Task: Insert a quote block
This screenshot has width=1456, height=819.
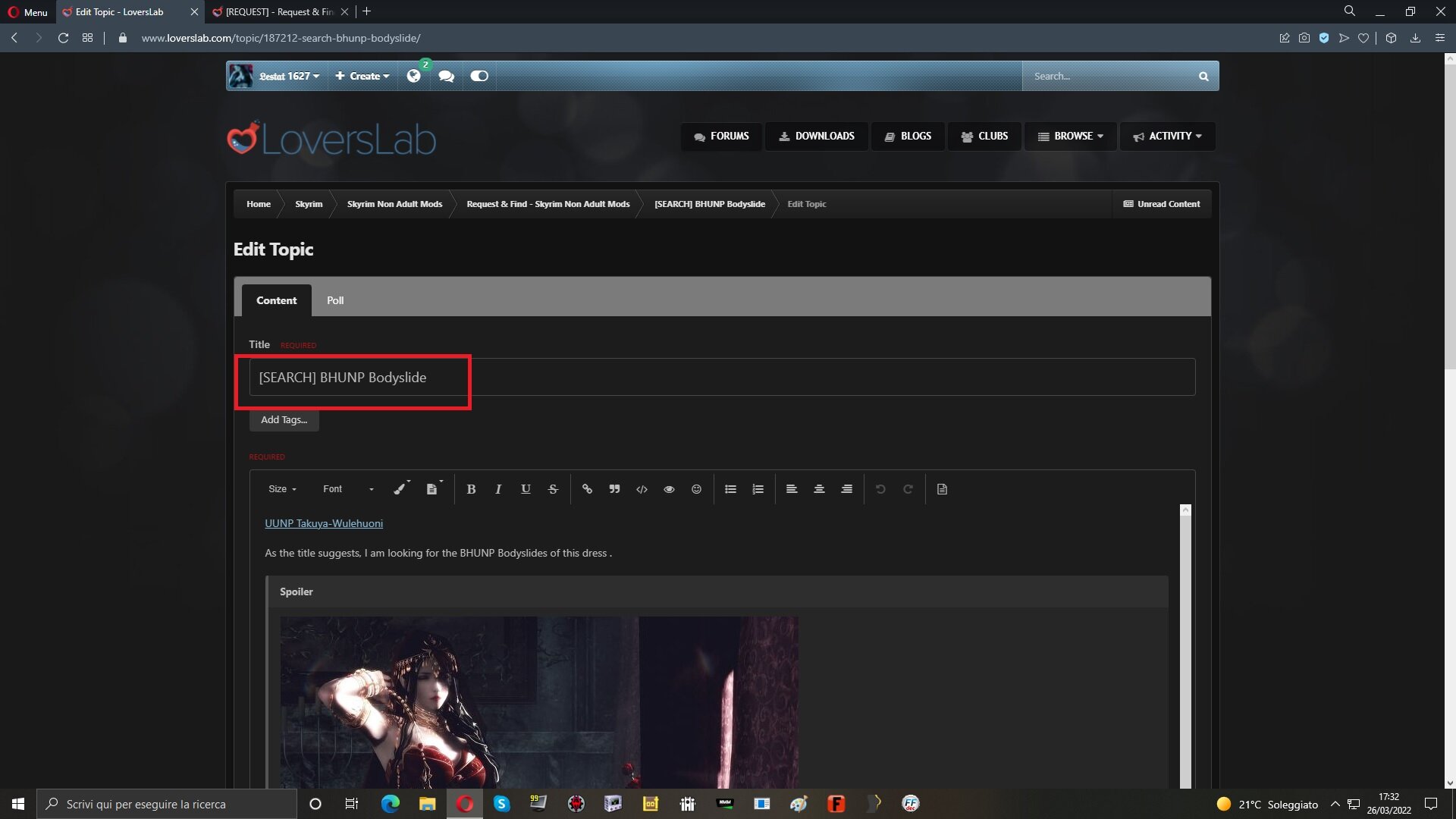Action: (614, 489)
